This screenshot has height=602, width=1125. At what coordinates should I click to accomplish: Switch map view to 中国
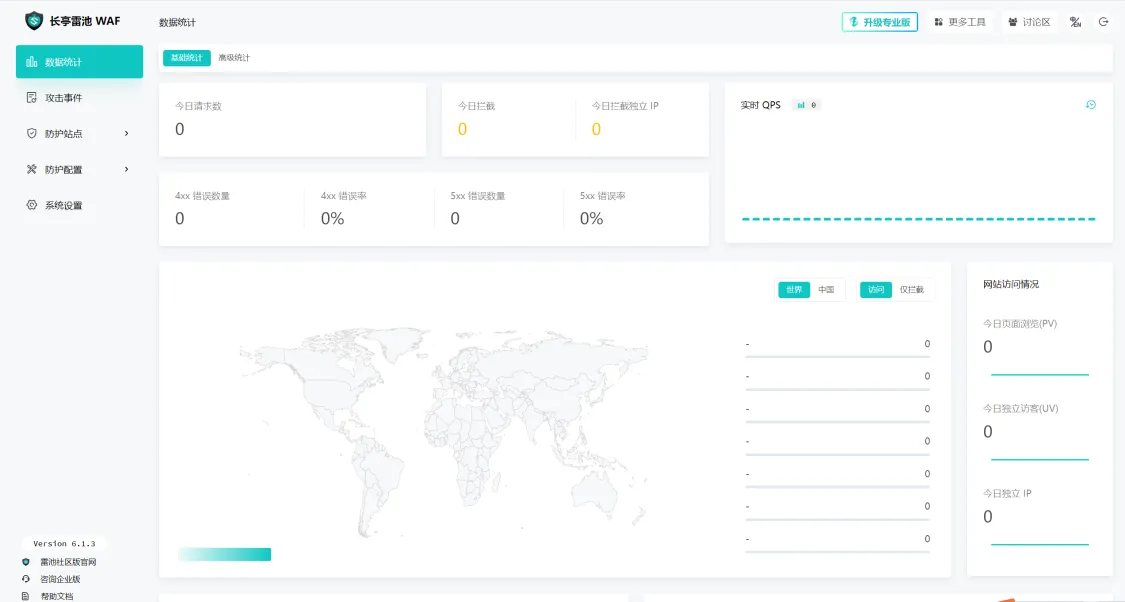point(826,290)
